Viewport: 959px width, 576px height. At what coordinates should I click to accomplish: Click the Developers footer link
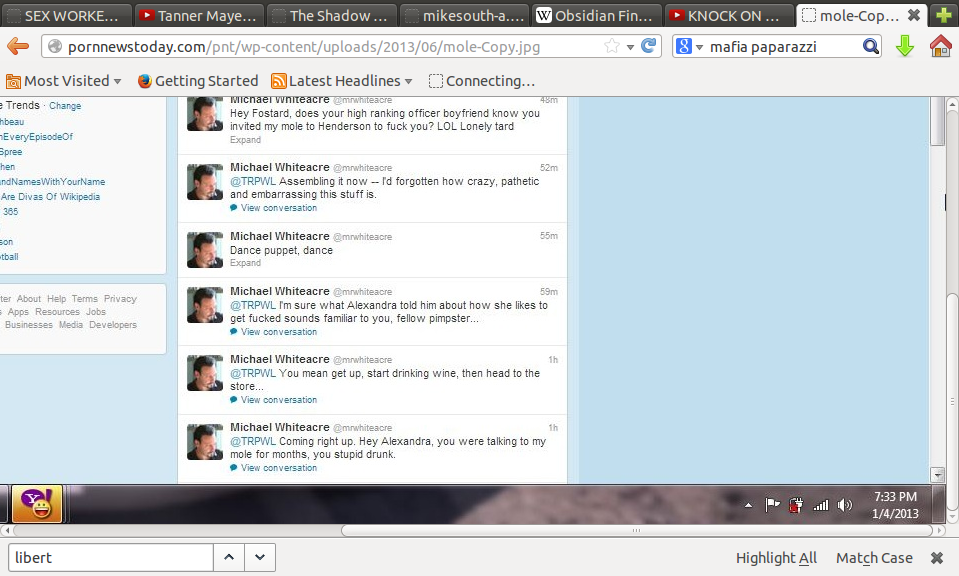pyautogui.click(x=113, y=325)
